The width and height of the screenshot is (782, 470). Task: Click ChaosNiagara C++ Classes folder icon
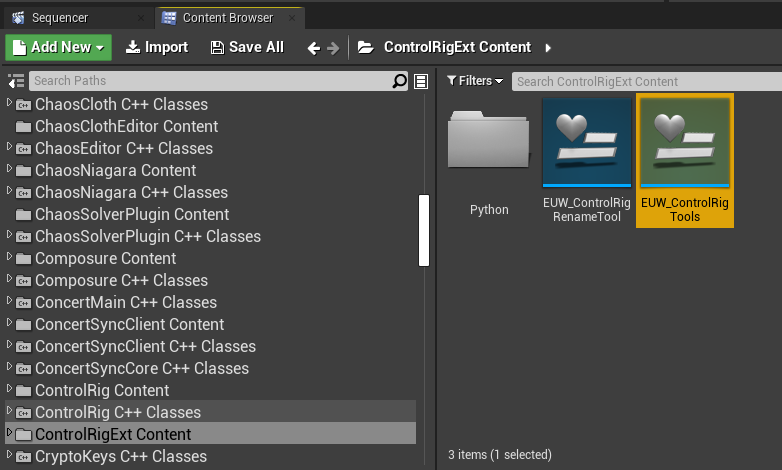pos(23,193)
